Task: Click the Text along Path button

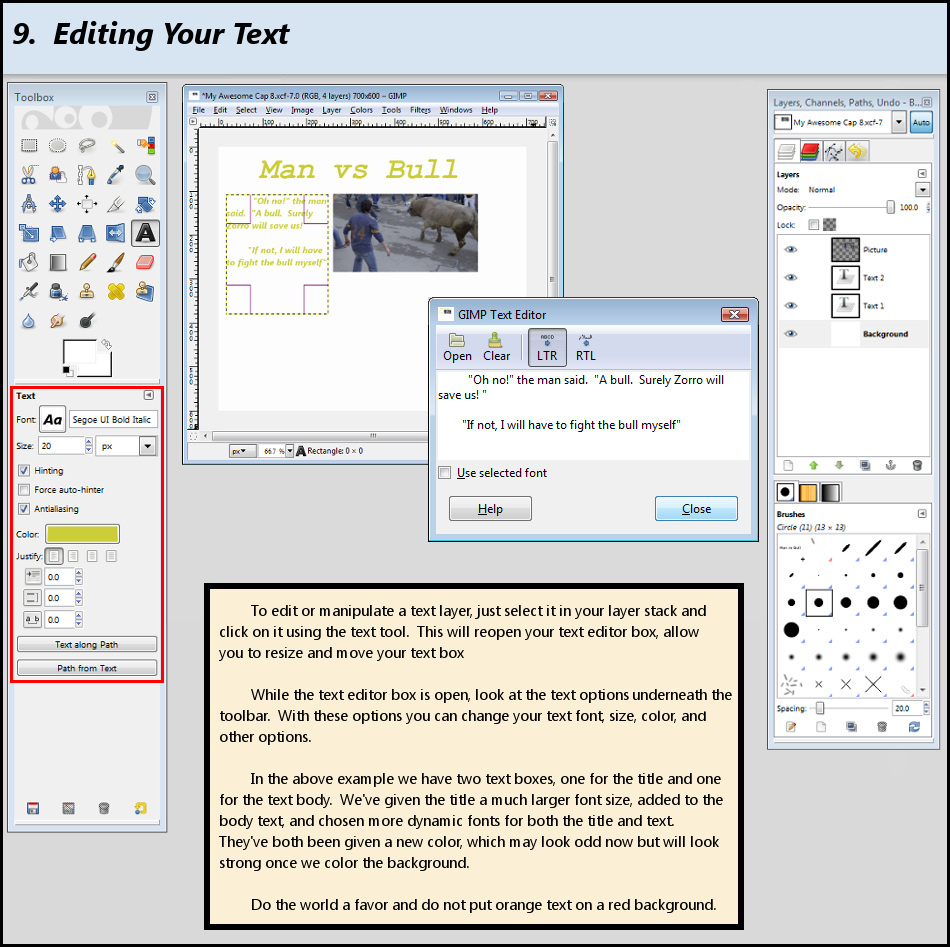Action: 87,644
